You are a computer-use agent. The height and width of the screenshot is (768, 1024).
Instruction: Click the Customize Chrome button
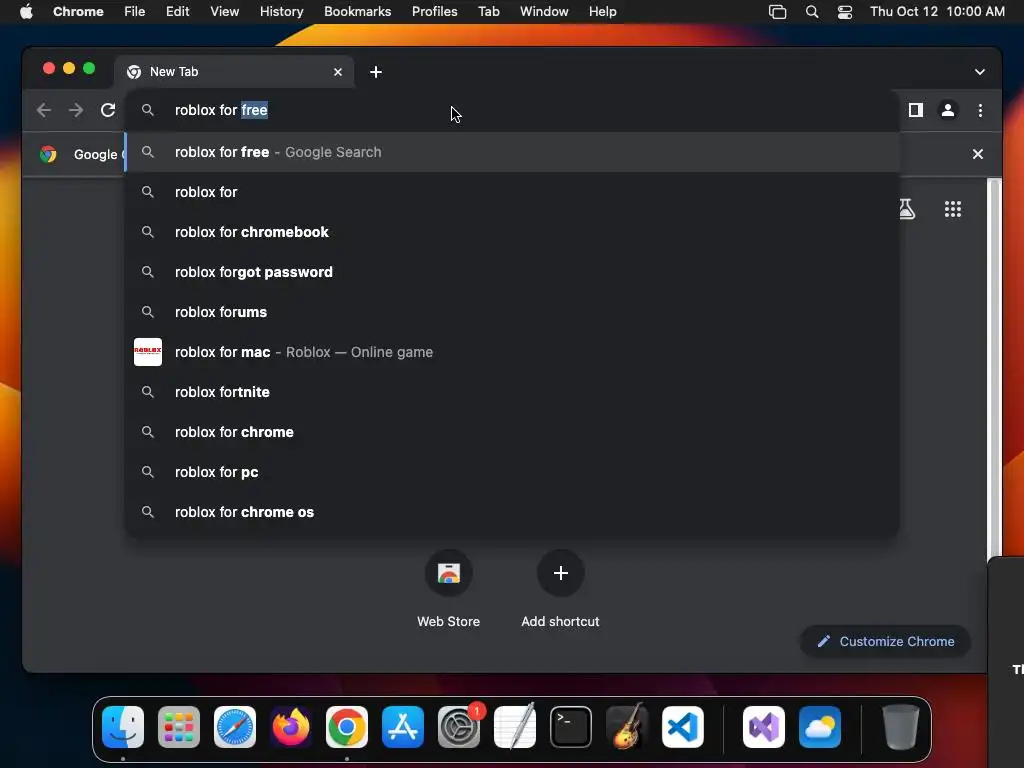(x=885, y=641)
